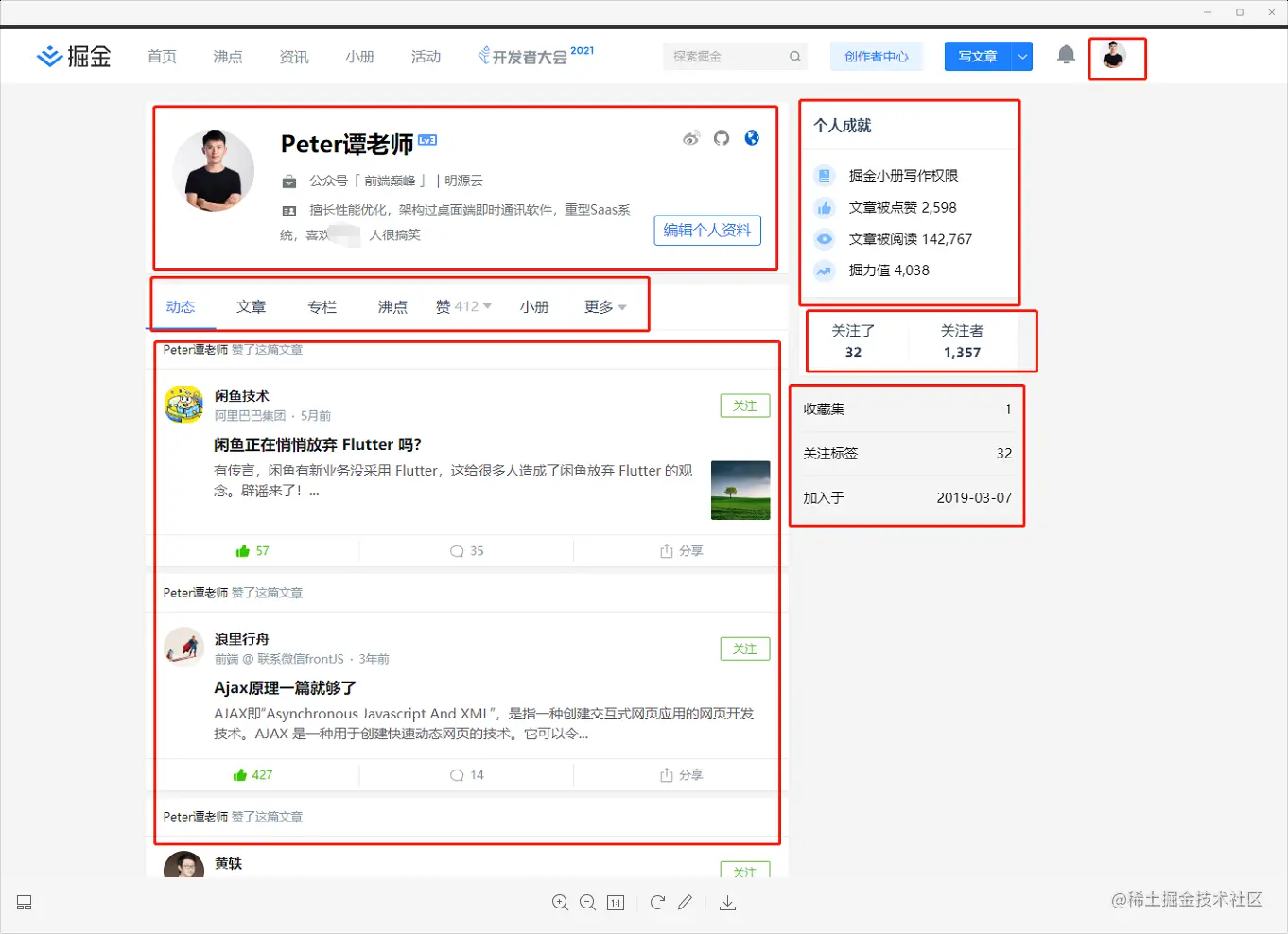Screen dimensions: 1288x934
Task: Go to 首页 in top navigation
Action: tap(162, 57)
